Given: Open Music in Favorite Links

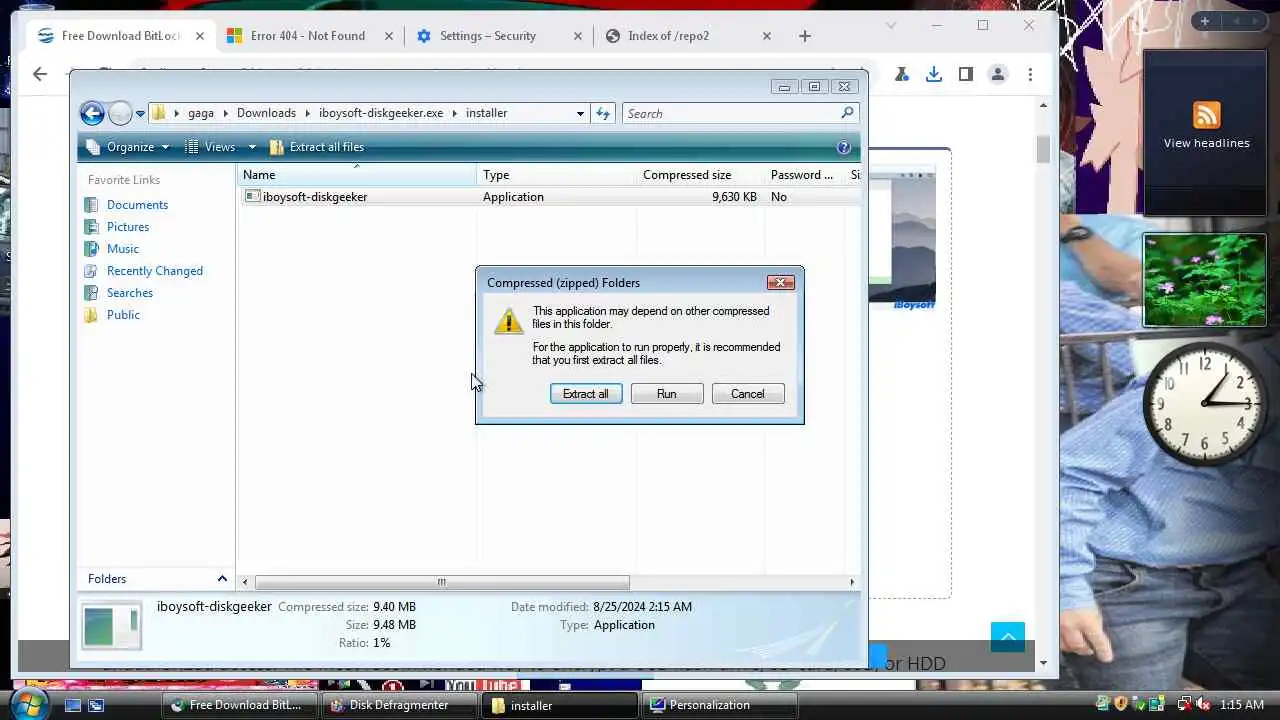Looking at the screenshot, I should click(x=123, y=249).
